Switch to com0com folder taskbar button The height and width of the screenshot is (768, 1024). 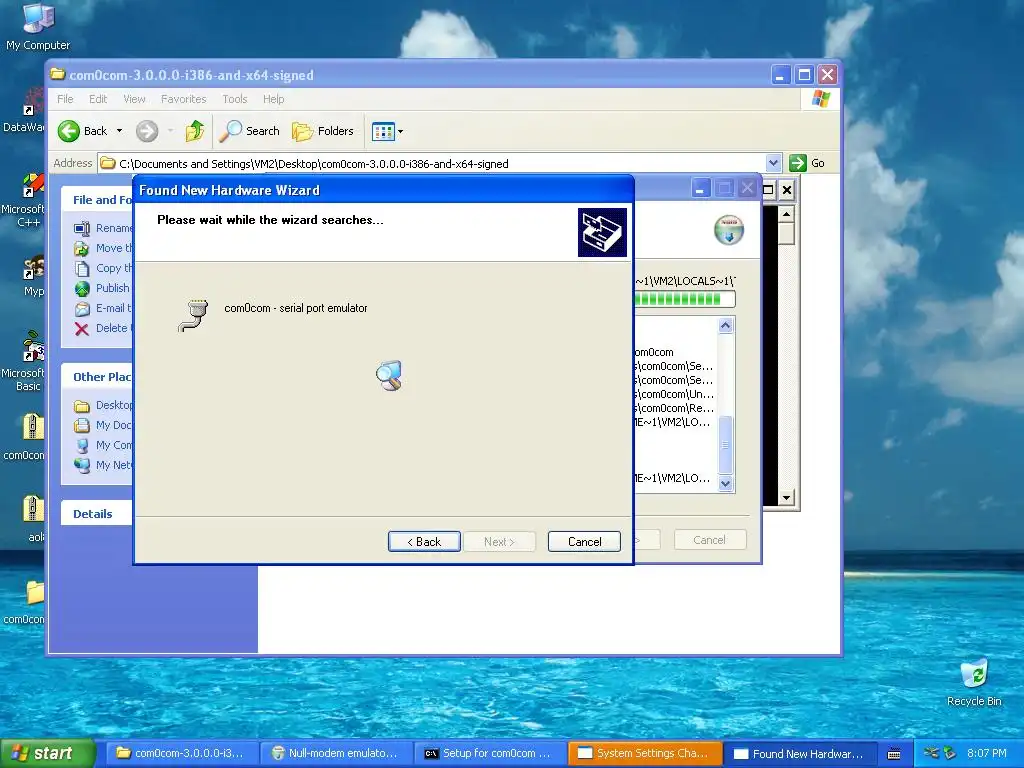(x=180, y=754)
